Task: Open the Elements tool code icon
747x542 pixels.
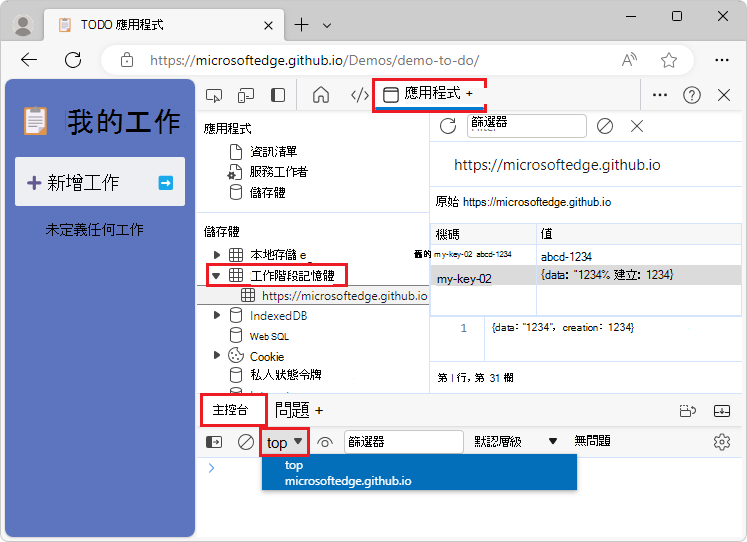Action: [x=359, y=95]
